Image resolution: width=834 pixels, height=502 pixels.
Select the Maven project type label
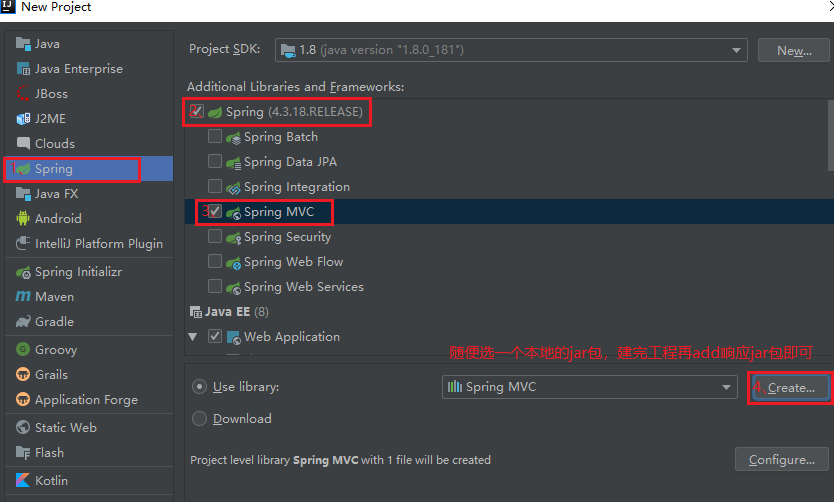(x=54, y=297)
